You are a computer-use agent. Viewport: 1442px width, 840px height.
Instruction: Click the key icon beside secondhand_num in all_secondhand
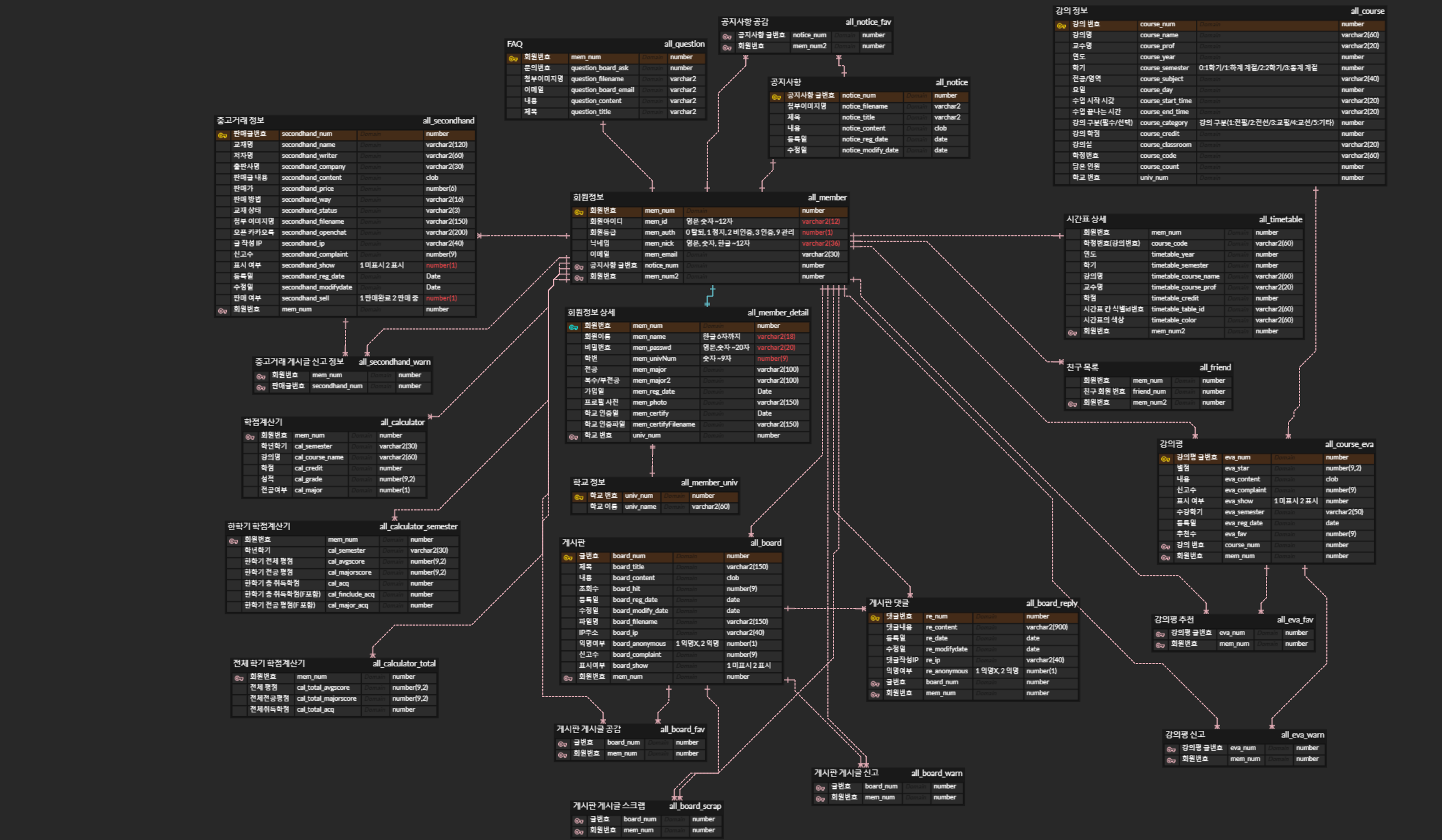(222, 135)
